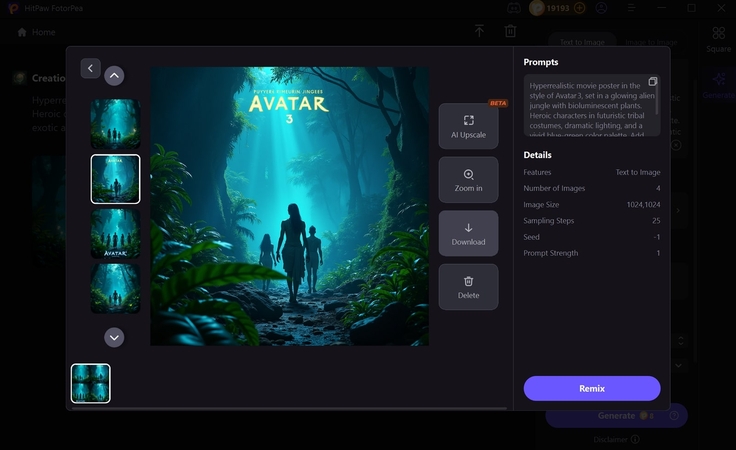Delete the current image
The image size is (736, 450).
click(468, 287)
